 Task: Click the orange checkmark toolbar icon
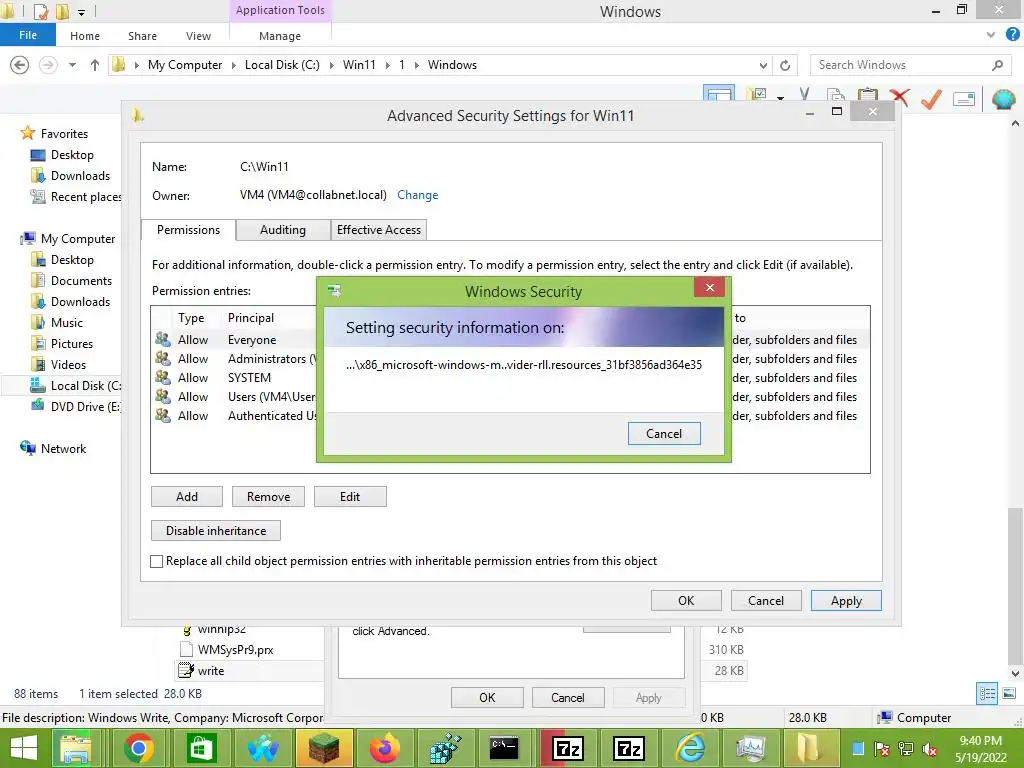[931, 98]
